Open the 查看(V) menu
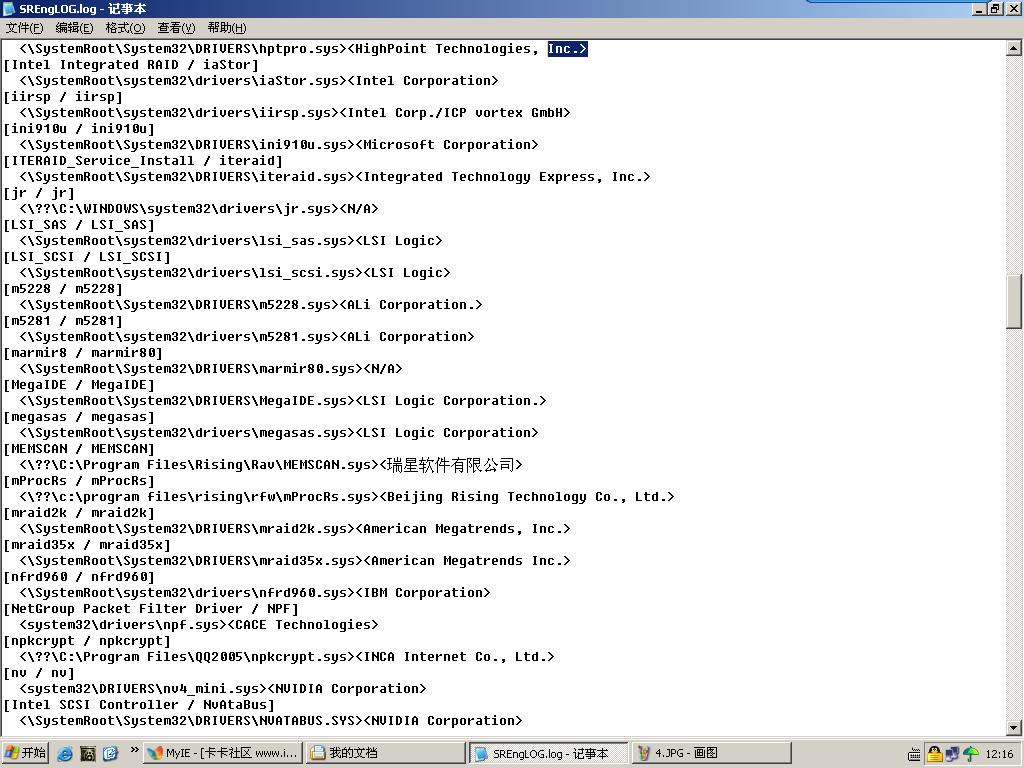The width and height of the screenshot is (1024, 768). [x=176, y=27]
